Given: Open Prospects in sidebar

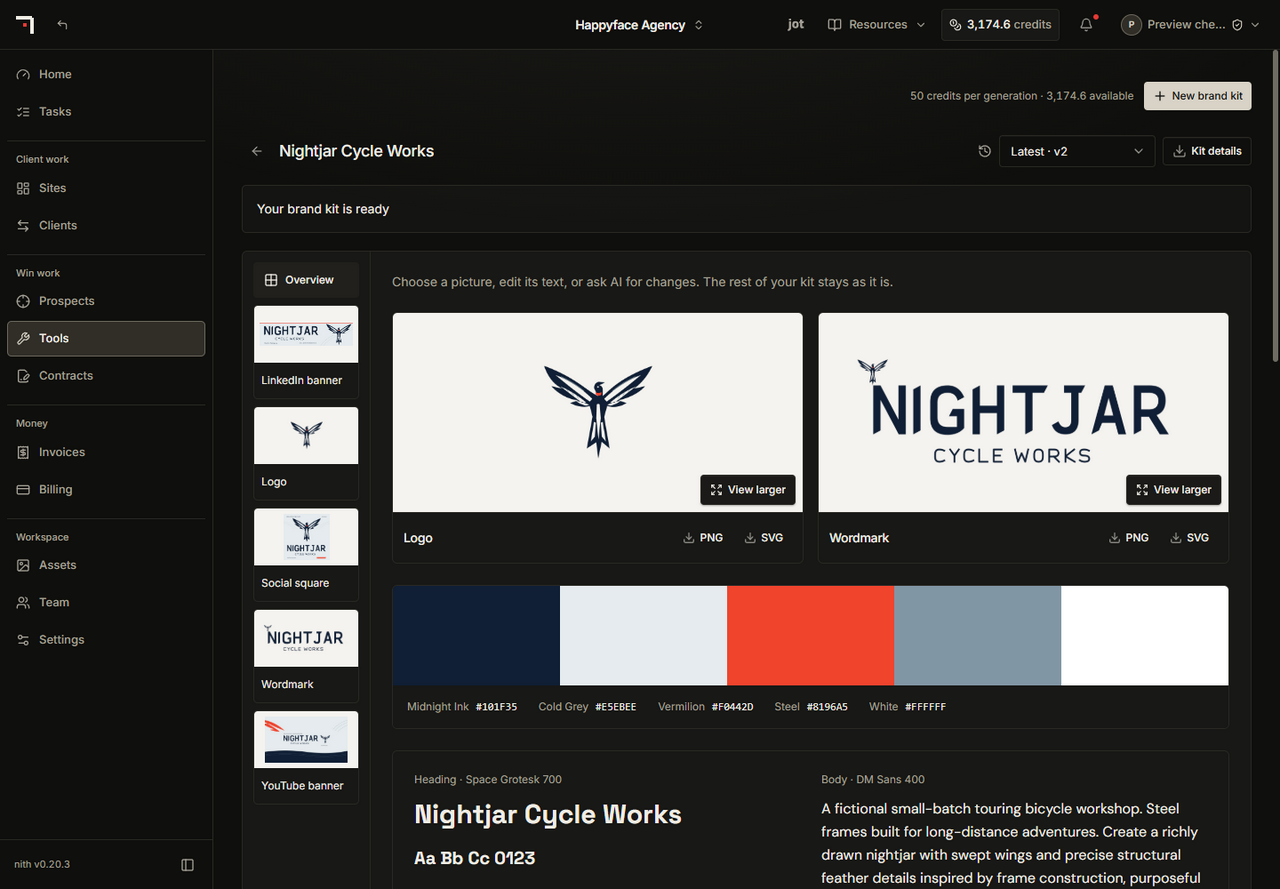Looking at the screenshot, I should [x=106, y=301].
